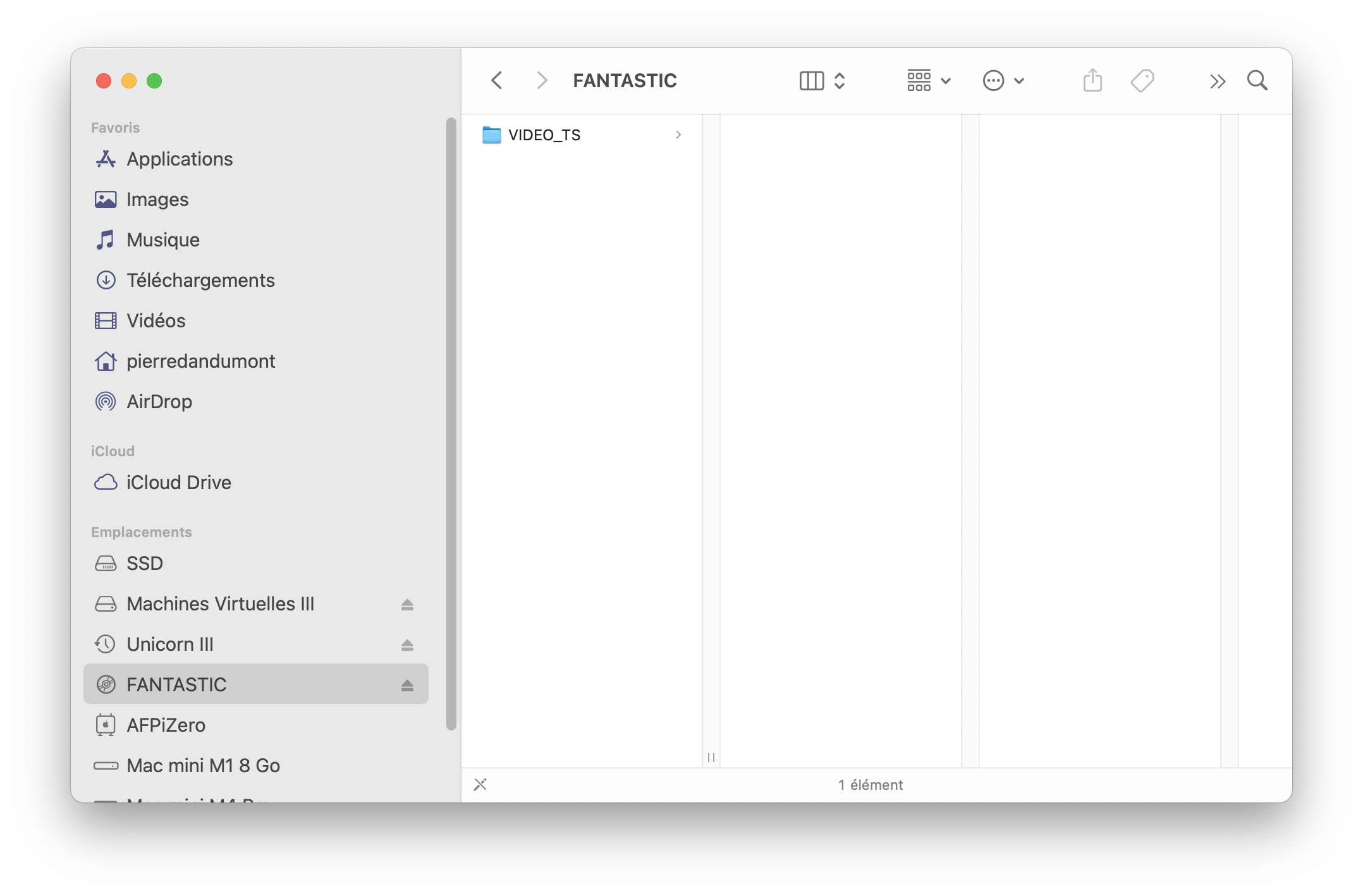Select the AirDrop sidebar entry

coord(159,402)
